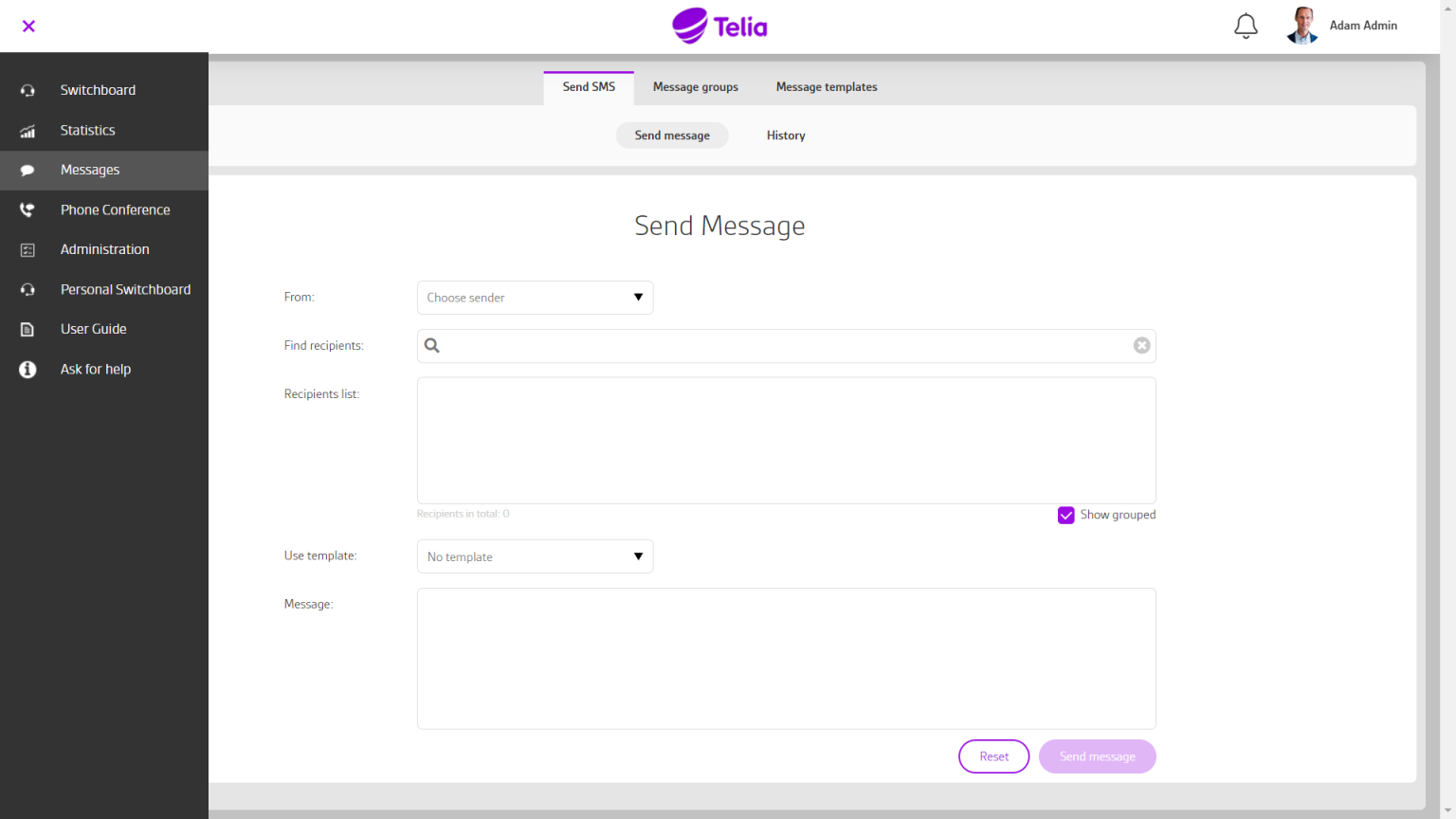Click the Ask for help info icon
The width and height of the screenshot is (1456, 819).
[x=27, y=369]
